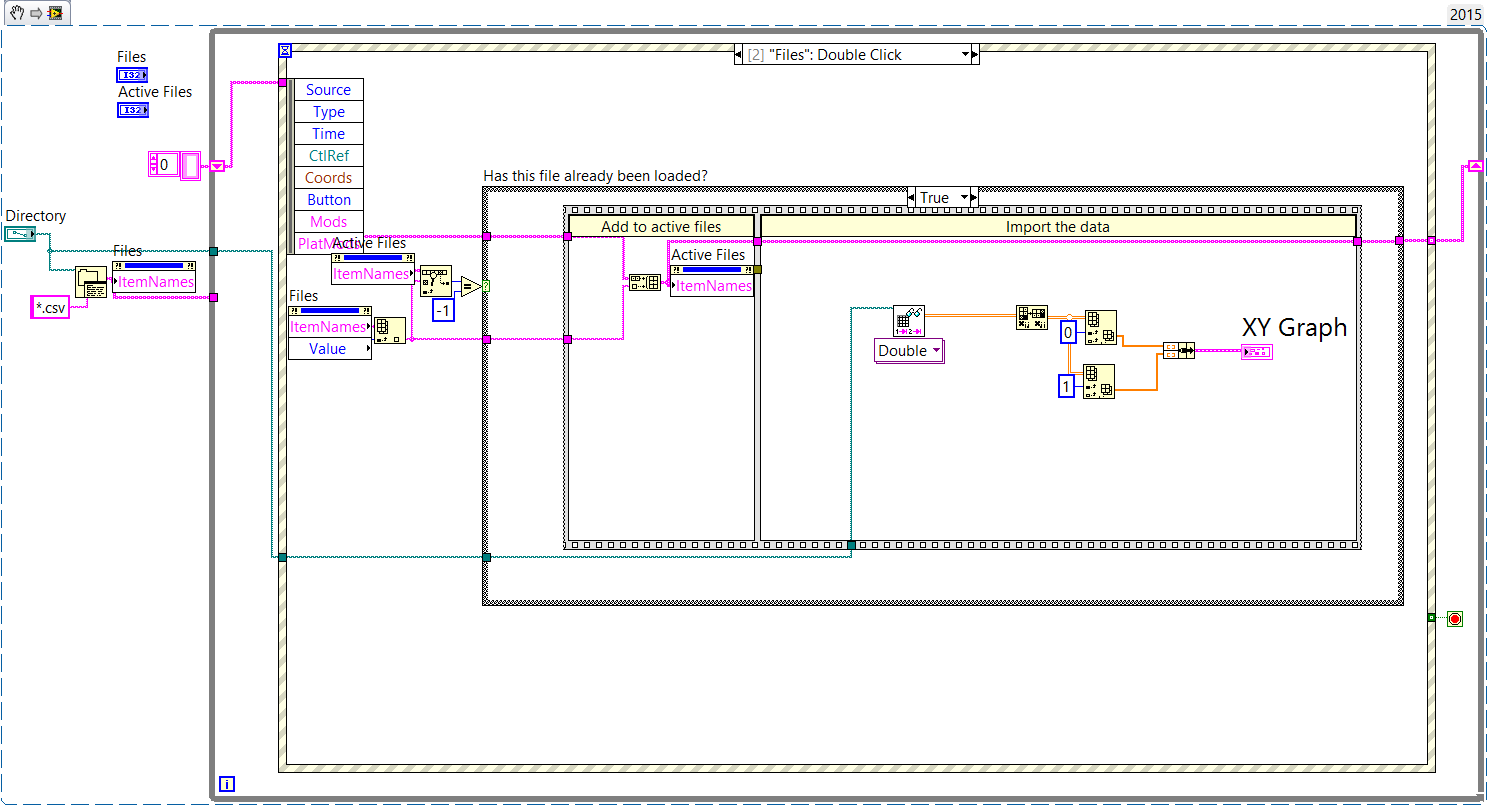This screenshot has height=806, width=1488.
Task: Select ItemNames on Files node outside loop
Action: 153,282
